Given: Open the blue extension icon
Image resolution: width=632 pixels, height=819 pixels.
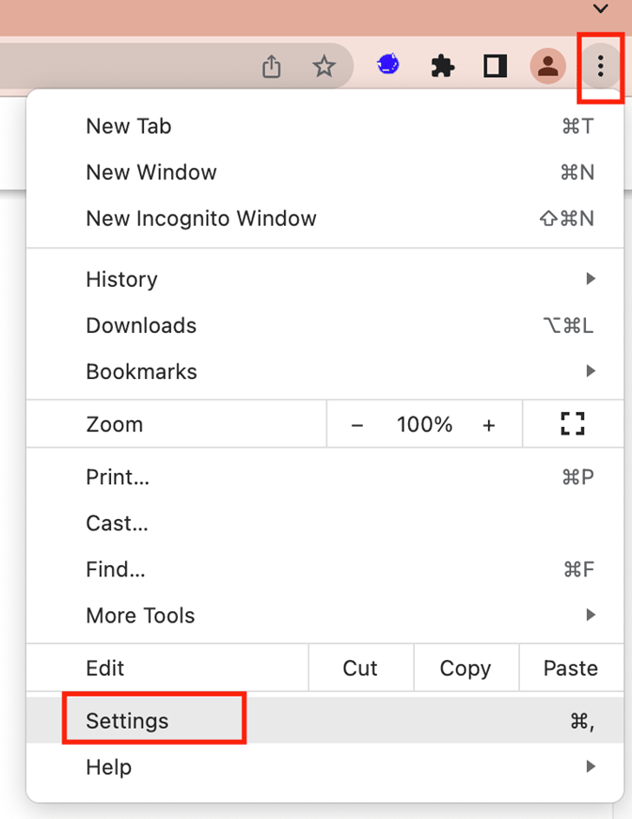Looking at the screenshot, I should [x=387, y=64].
